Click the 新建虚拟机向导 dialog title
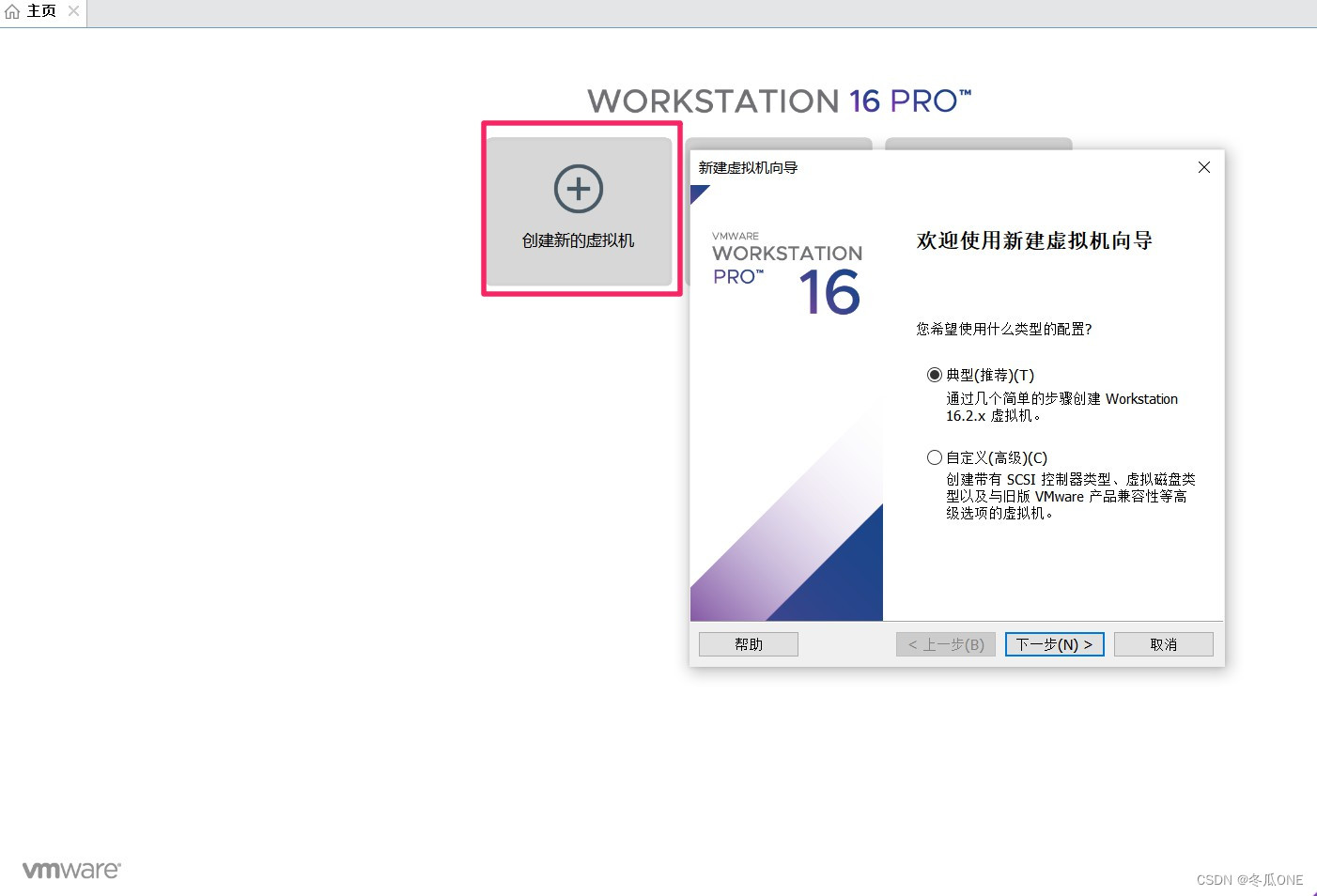Screen dimensions: 1317x896 coord(748,167)
